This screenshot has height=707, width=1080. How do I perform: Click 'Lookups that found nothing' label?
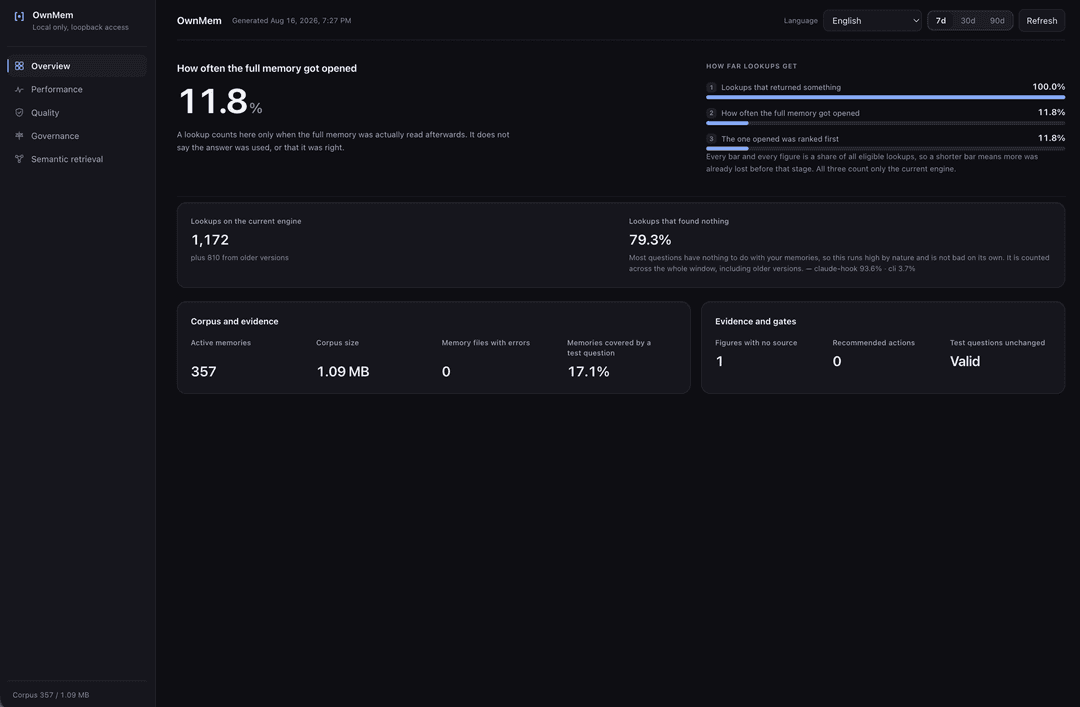pos(678,221)
